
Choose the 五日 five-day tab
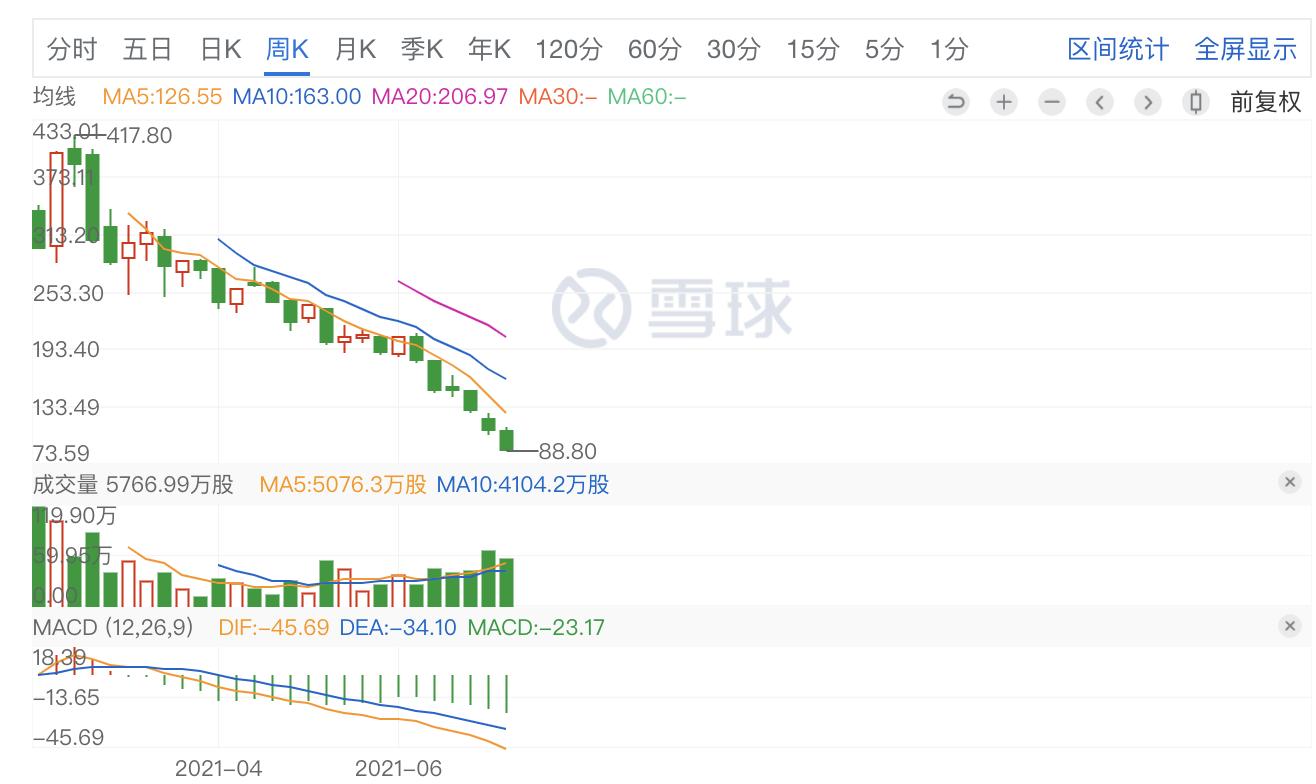(x=148, y=49)
